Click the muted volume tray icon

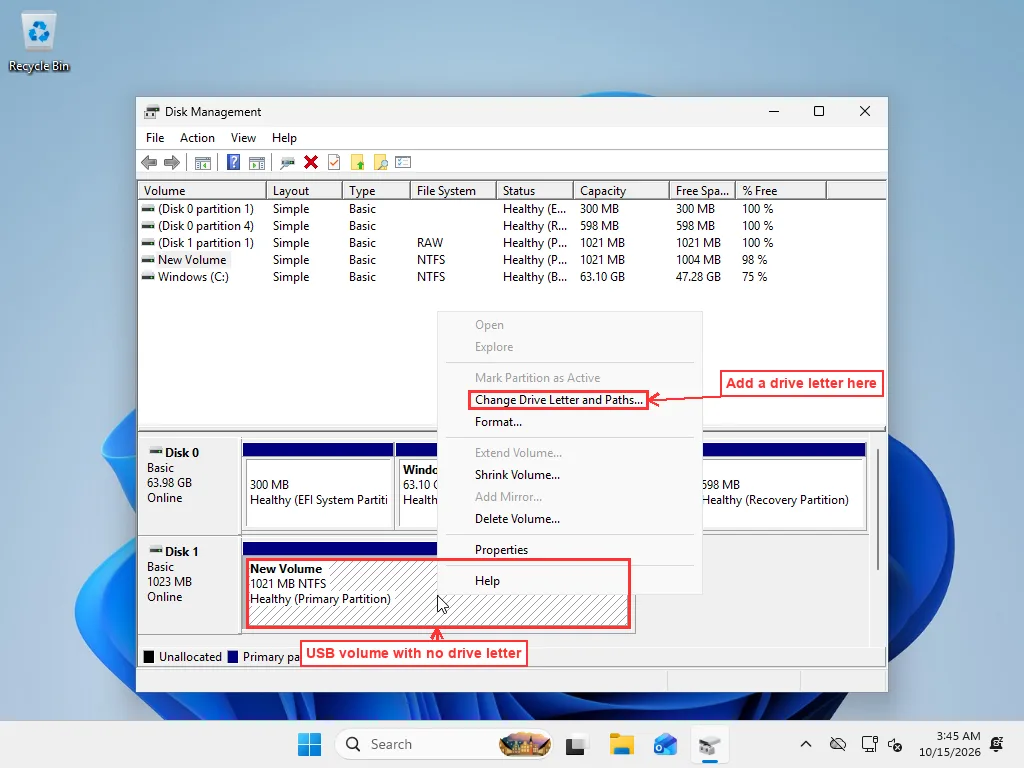point(895,744)
